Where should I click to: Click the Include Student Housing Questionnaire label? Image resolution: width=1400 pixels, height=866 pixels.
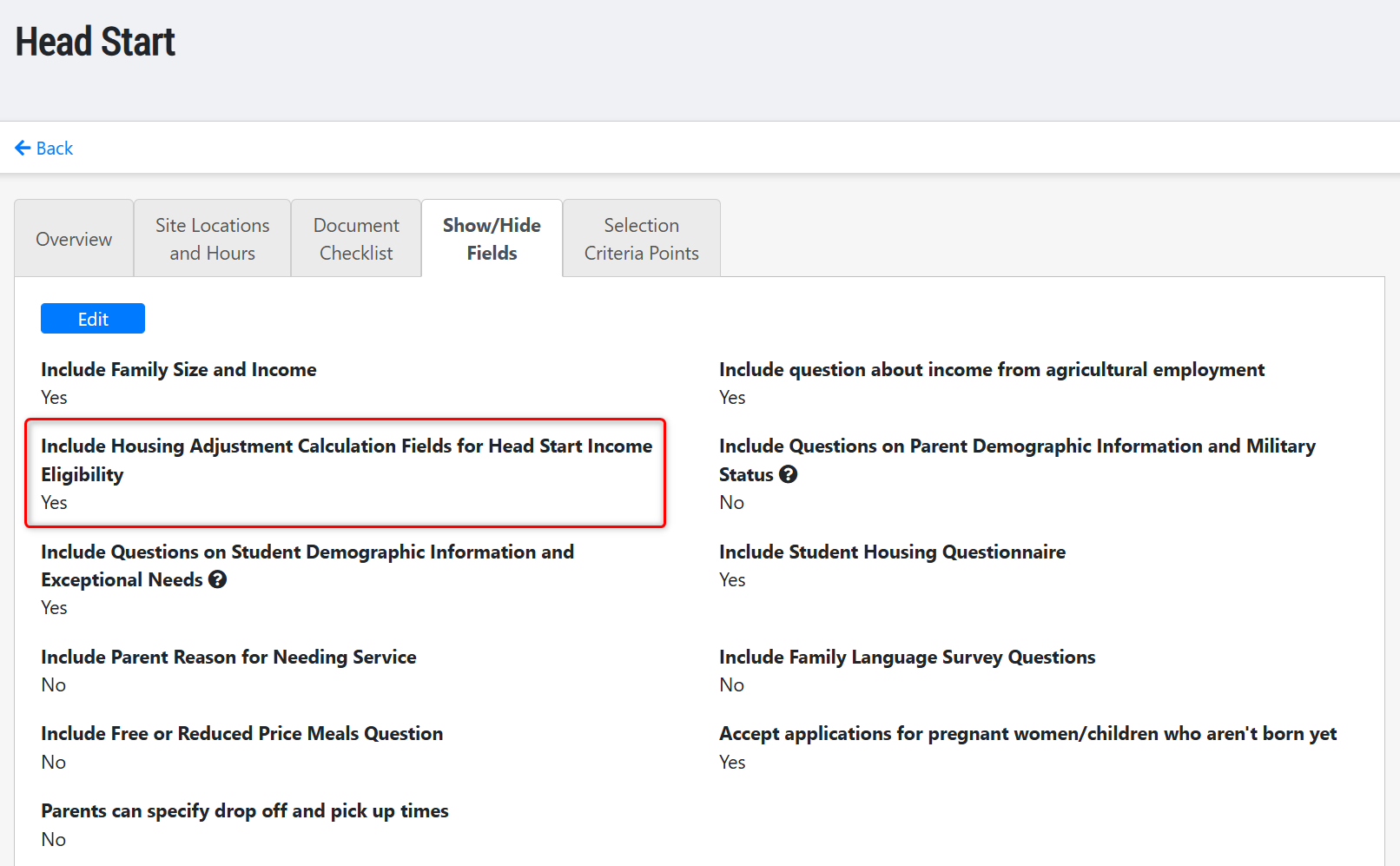(892, 552)
